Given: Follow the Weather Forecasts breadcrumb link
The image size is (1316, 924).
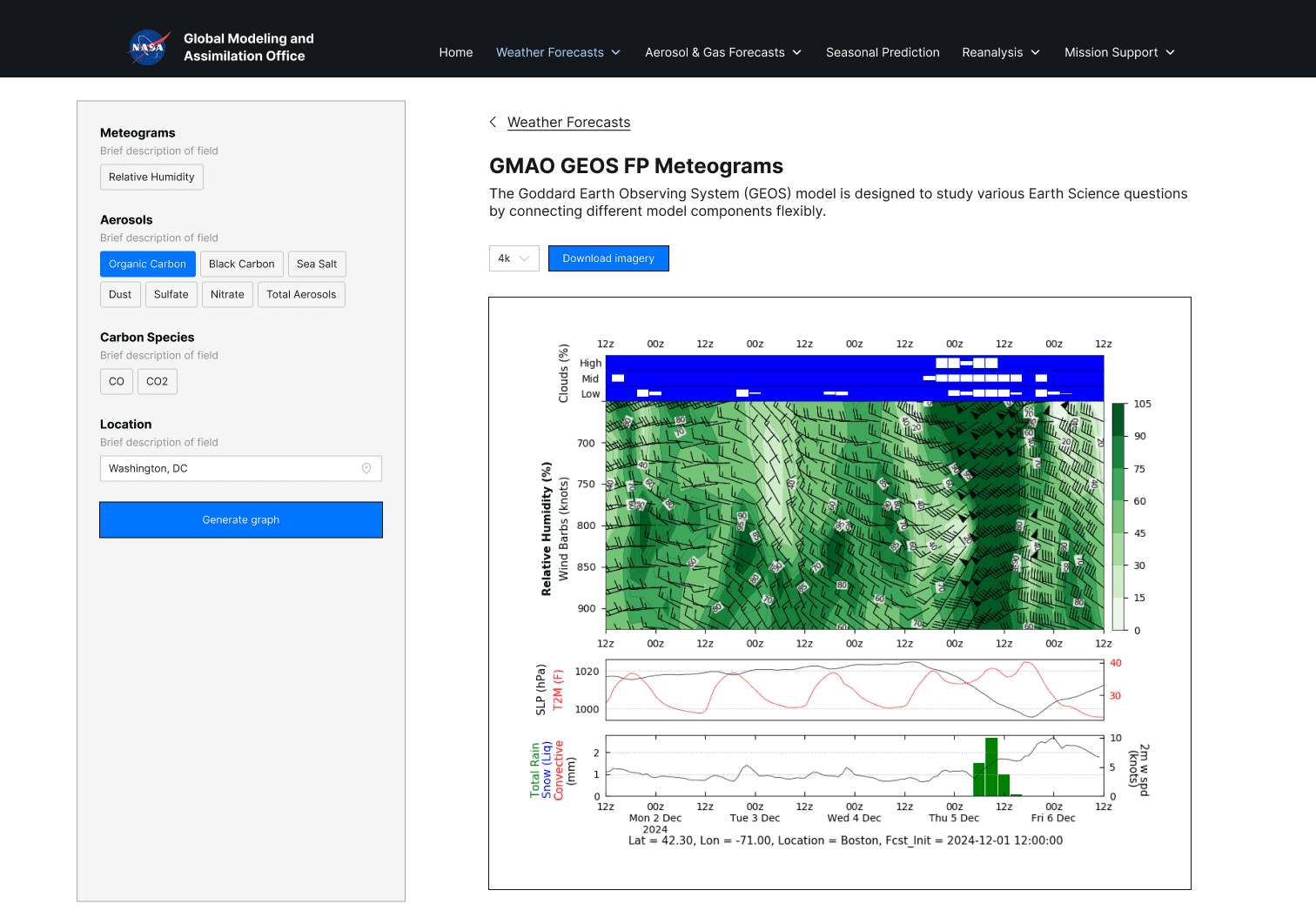Looking at the screenshot, I should pos(568,123).
